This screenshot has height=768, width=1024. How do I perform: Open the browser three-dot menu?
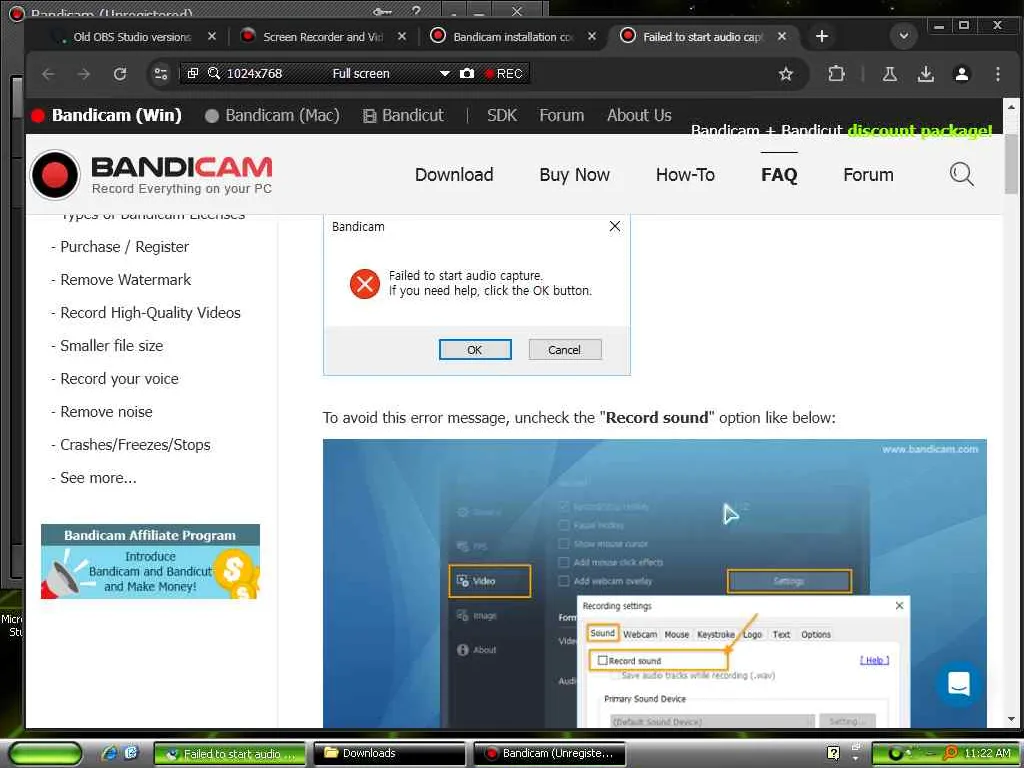[997, 74]
